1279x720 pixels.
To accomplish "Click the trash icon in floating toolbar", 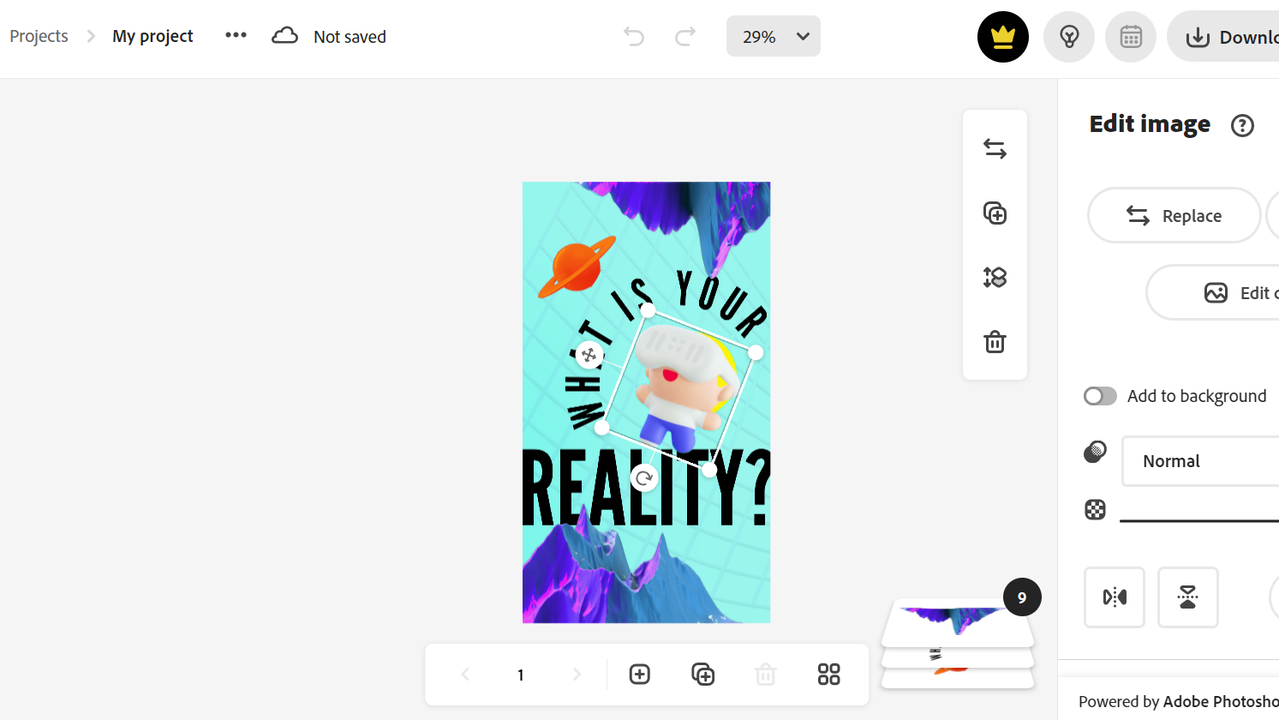I will coord(995,342).
